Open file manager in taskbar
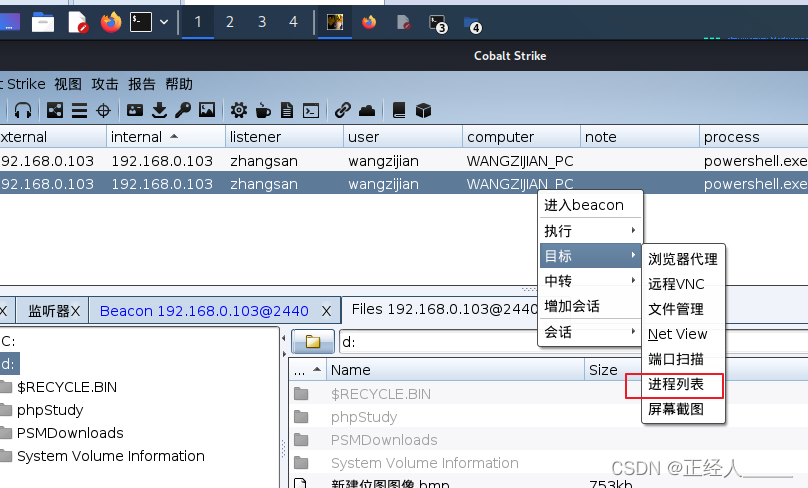The image size is (808, 488). click(43, 22)
